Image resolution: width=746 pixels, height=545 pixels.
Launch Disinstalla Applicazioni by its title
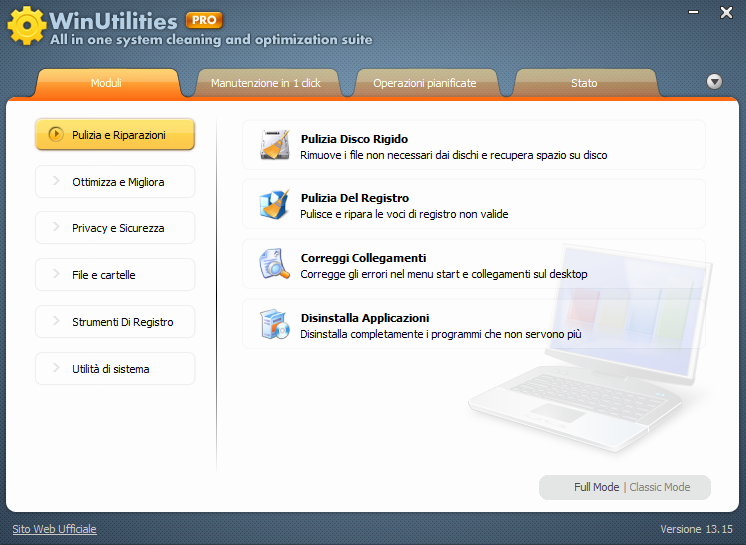click(365, 318)
